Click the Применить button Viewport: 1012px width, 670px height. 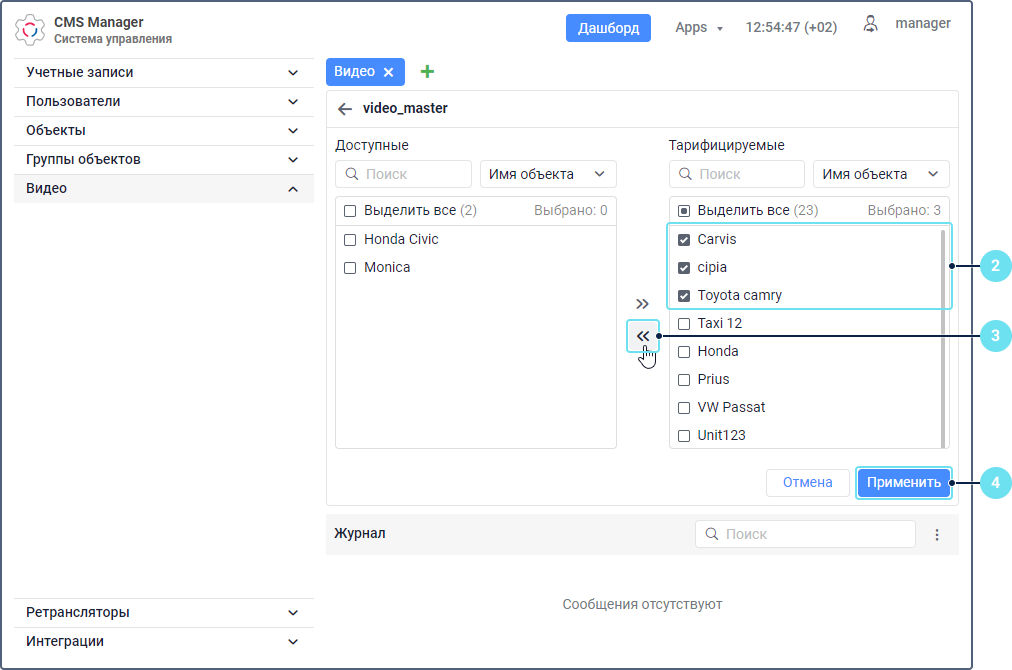(904, 483)
